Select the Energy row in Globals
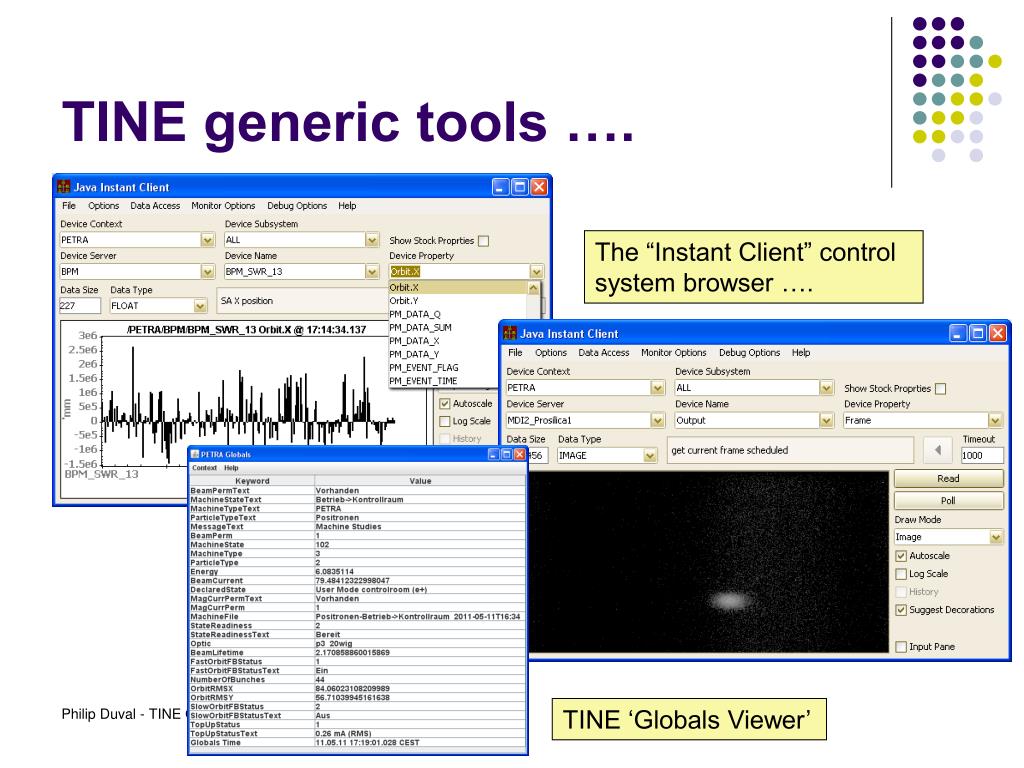 [358, 571]
